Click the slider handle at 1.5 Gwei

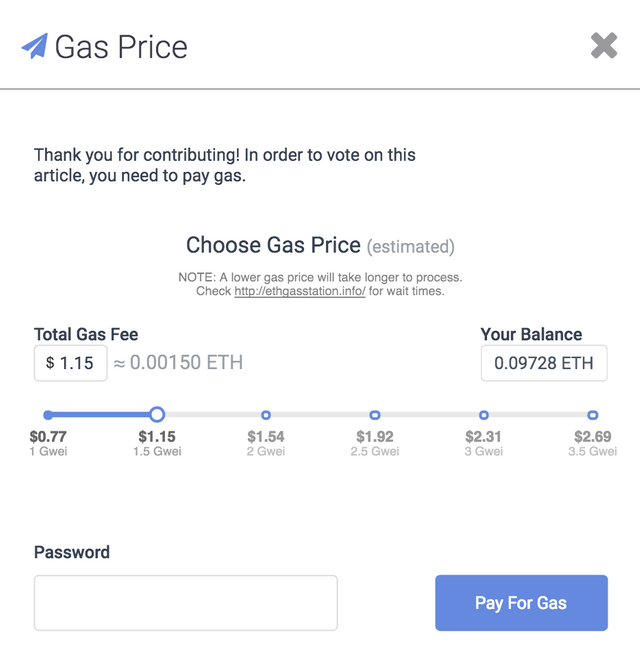(x=157, y=415)
